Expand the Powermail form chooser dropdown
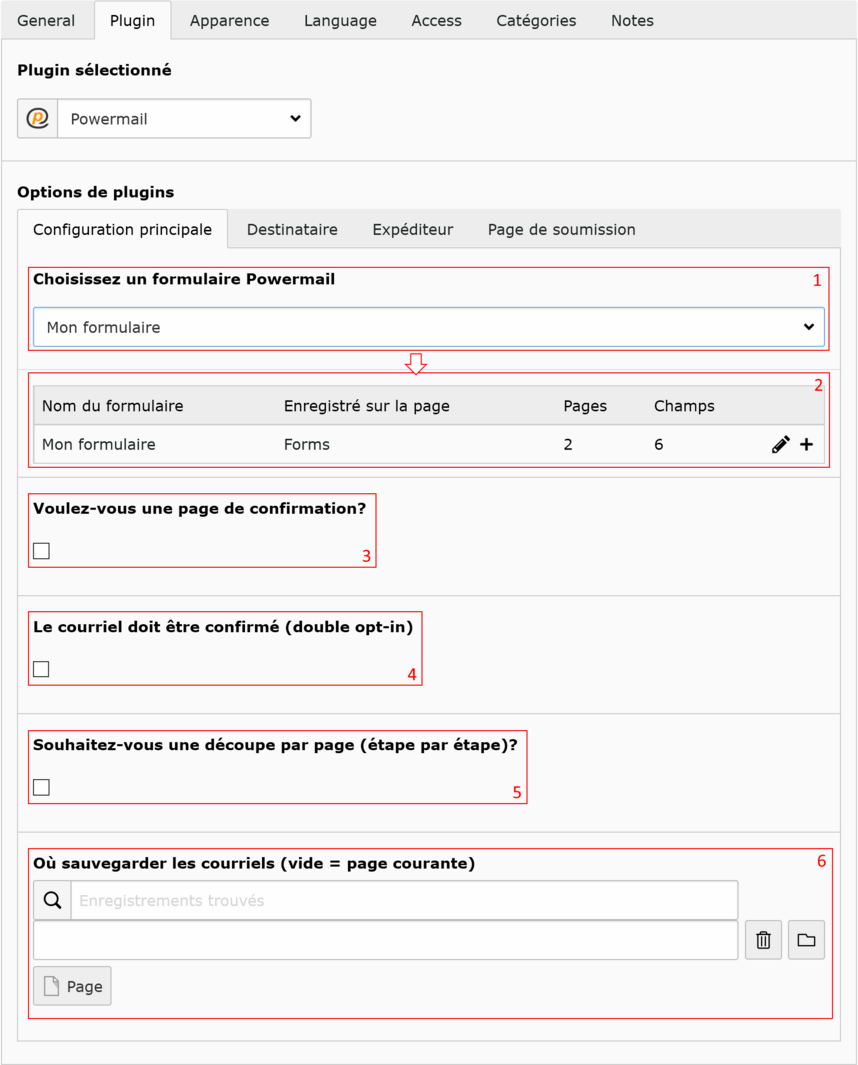Screen dimensions: 858x1065 coord(429,327)
